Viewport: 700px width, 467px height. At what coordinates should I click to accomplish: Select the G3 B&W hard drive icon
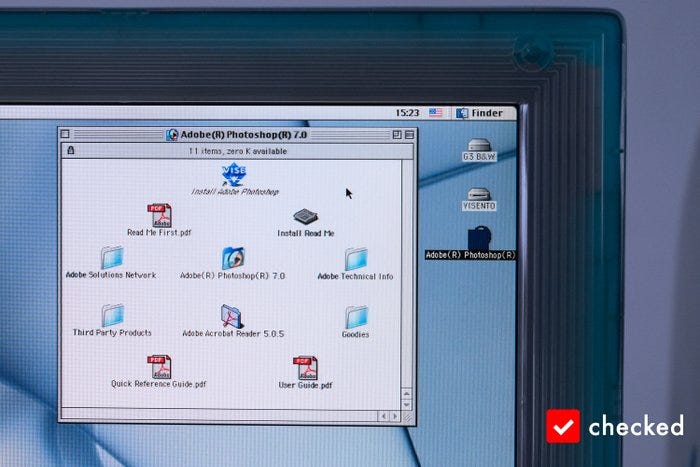[x=479, y=145]
